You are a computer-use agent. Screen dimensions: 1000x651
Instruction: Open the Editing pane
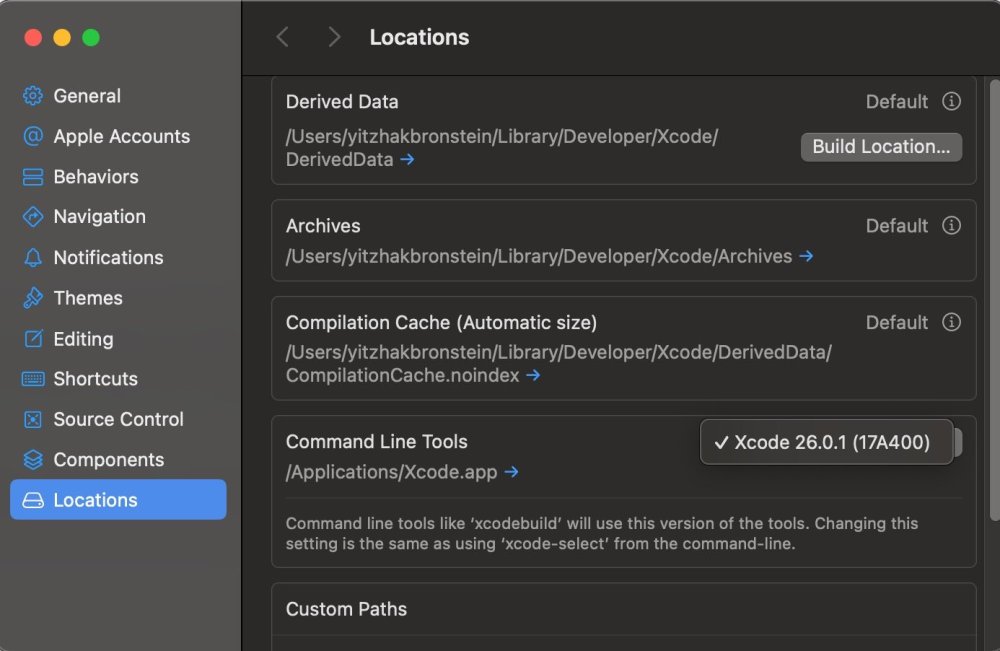pyautogui.click(x=118, y=339)
